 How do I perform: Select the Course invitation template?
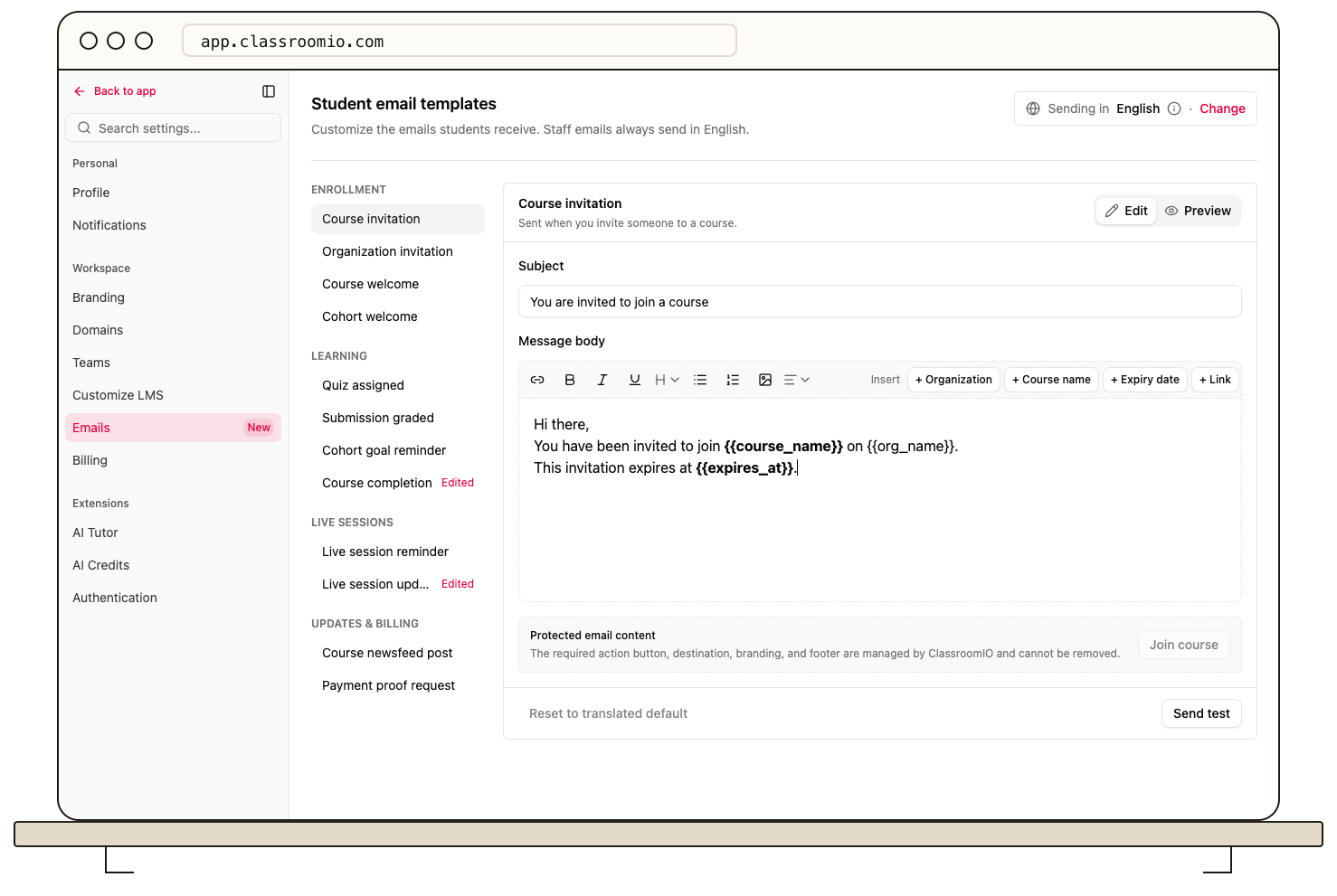pos(398,219)
